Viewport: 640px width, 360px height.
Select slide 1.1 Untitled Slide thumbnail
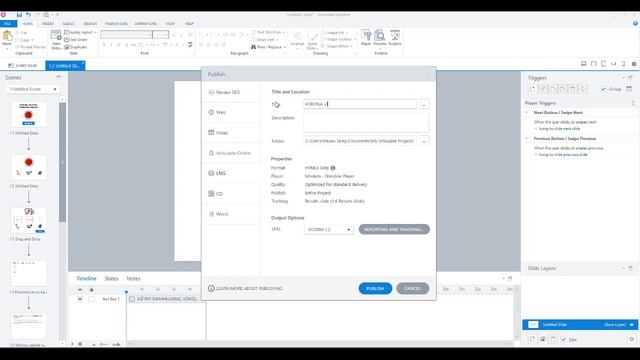click(29, 115)
